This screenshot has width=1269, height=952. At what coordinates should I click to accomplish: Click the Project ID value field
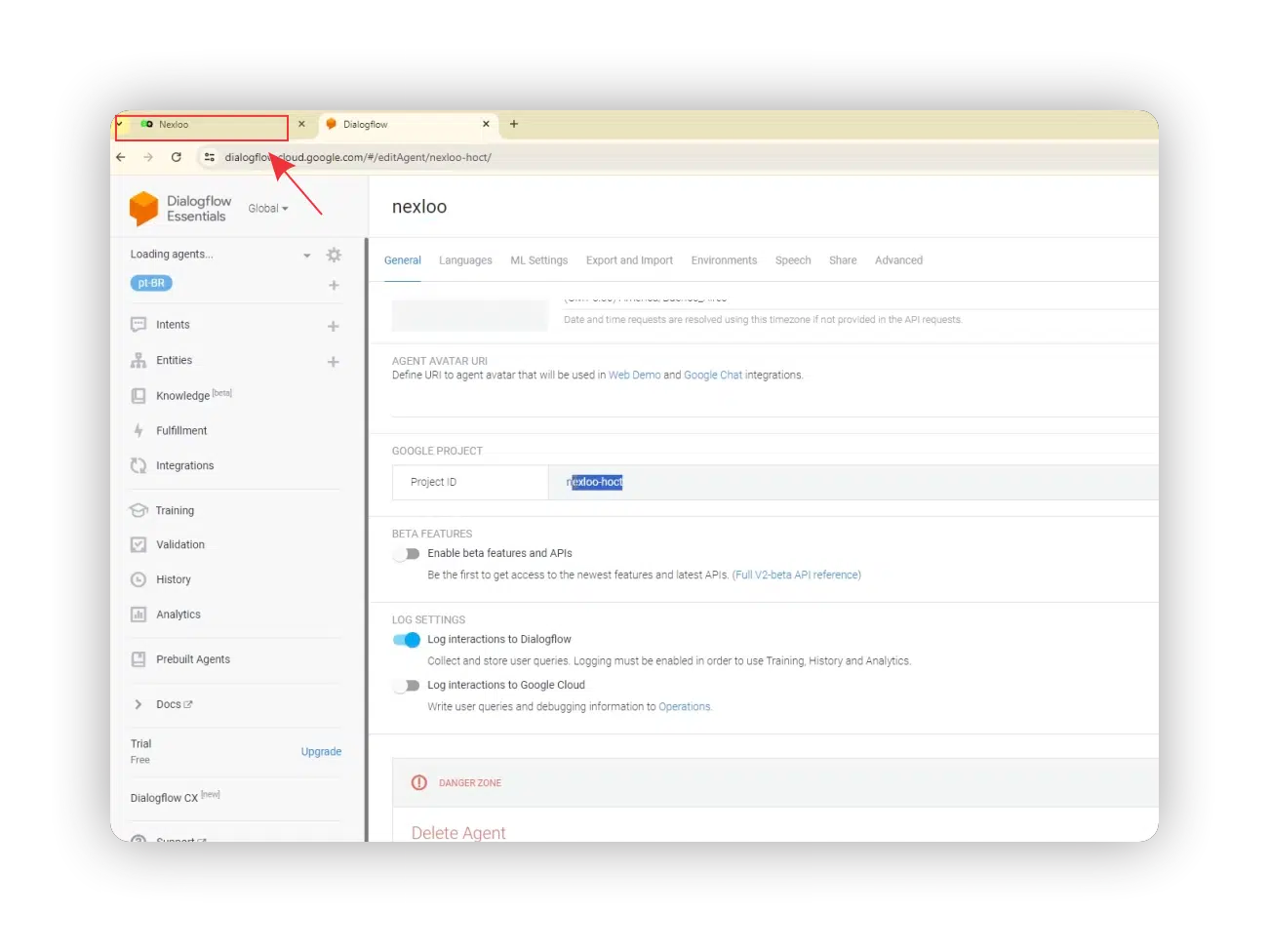(853, 482)
